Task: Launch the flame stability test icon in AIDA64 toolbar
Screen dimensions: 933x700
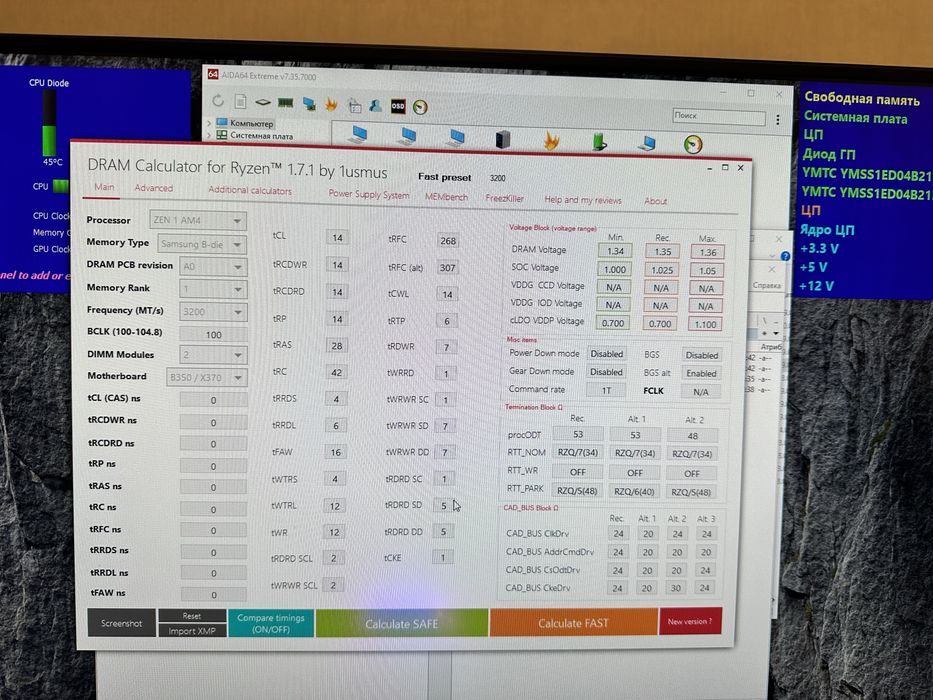Action: pos(331,105)
